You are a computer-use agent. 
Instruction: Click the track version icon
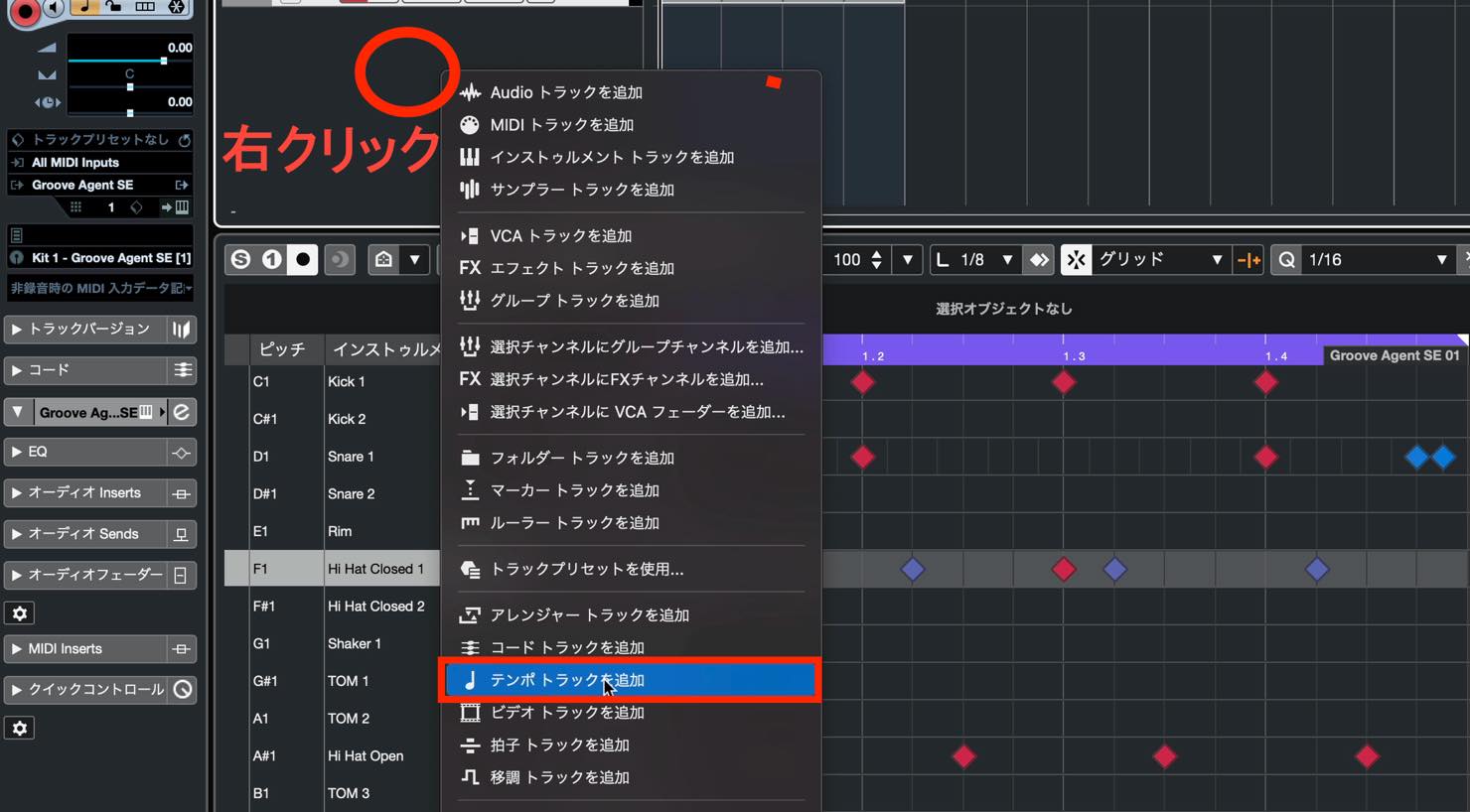[181, 330]
